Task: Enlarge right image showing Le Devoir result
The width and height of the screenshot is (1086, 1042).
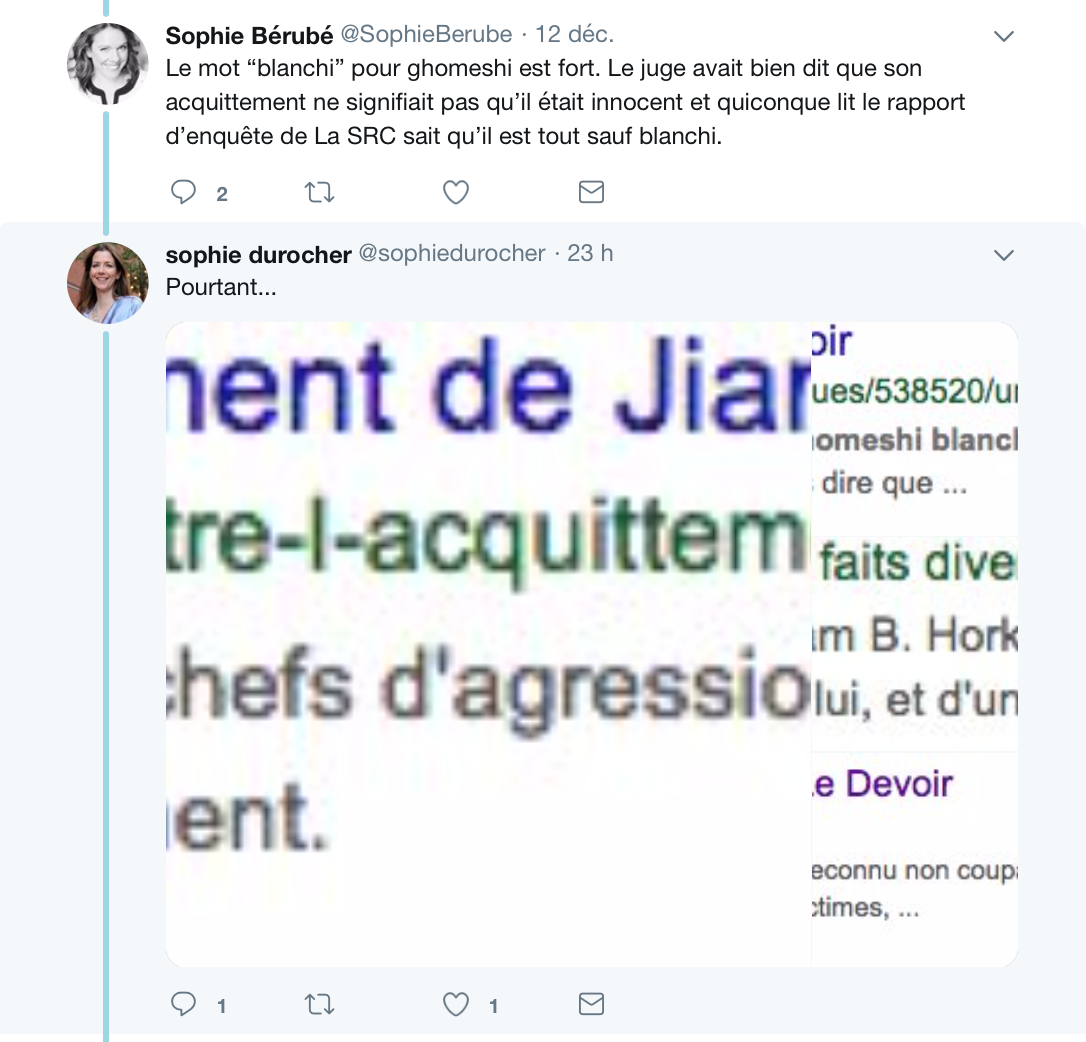Action: [x=915, y=644]
